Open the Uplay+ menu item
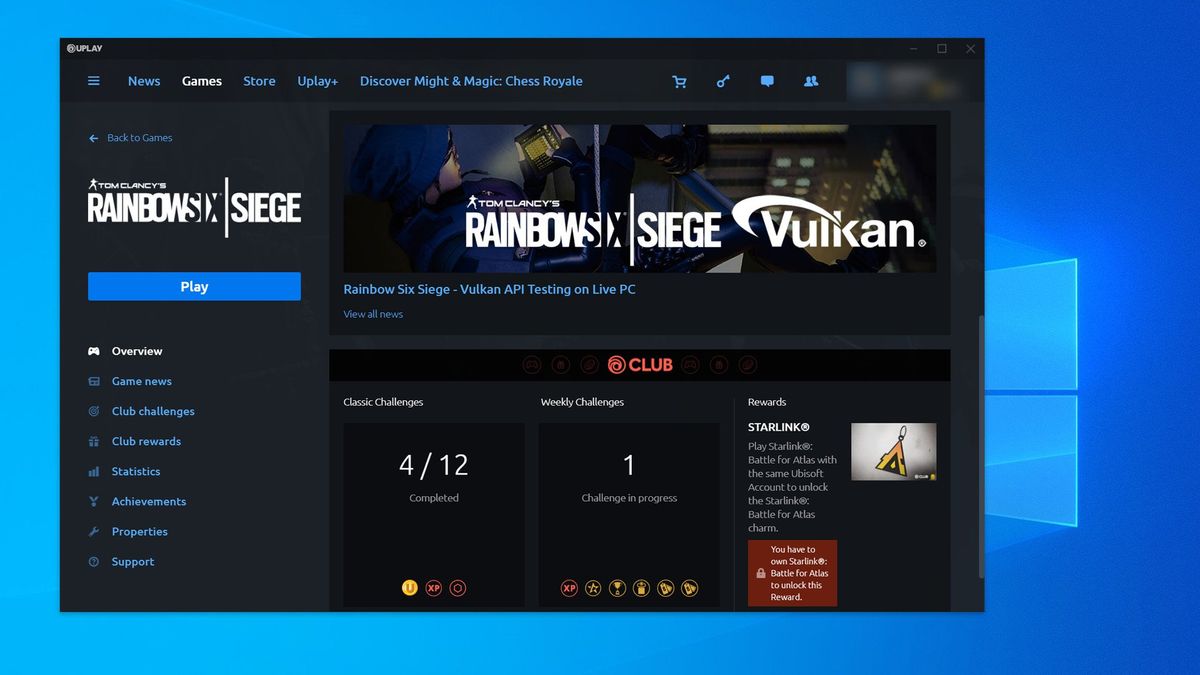 coord(317,81)
